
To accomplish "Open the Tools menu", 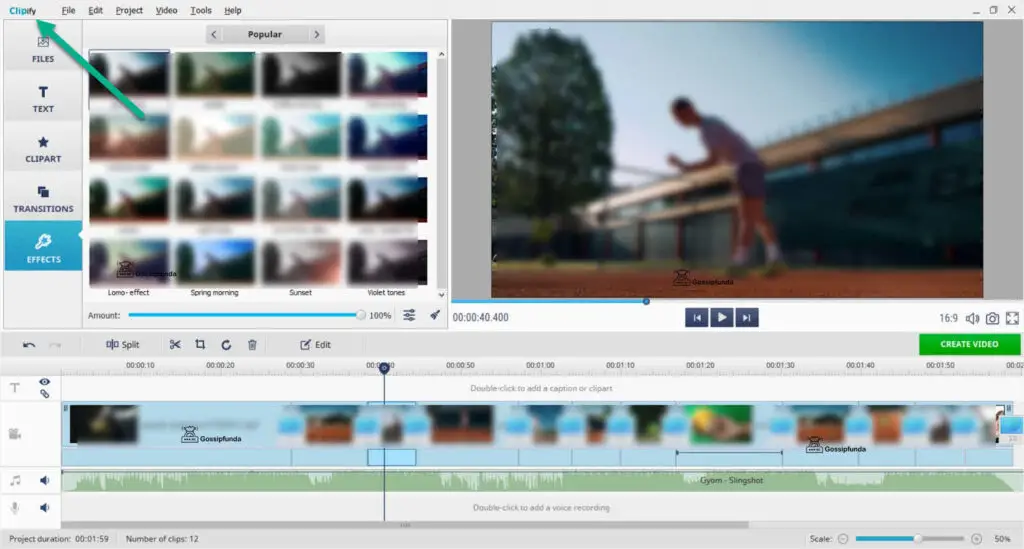I will pos(200,10).
